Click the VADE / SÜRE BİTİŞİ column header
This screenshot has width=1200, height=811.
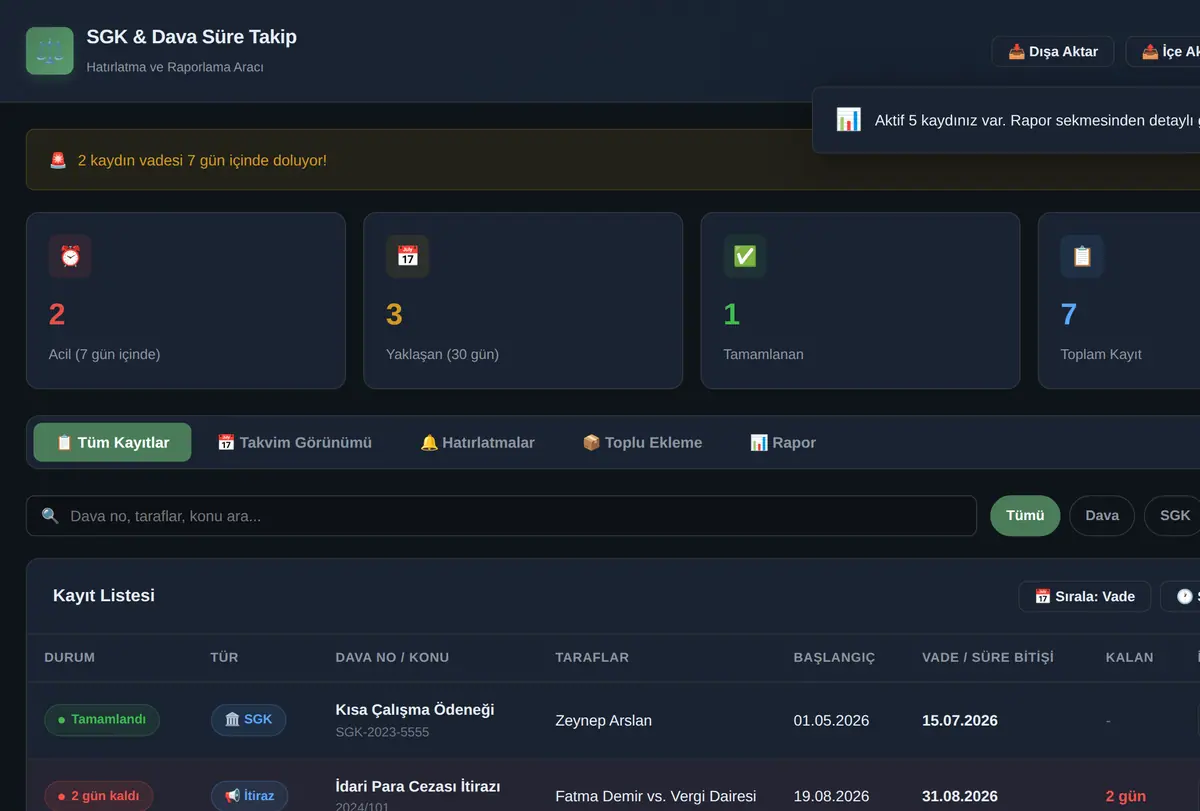[x=988, y=658]
